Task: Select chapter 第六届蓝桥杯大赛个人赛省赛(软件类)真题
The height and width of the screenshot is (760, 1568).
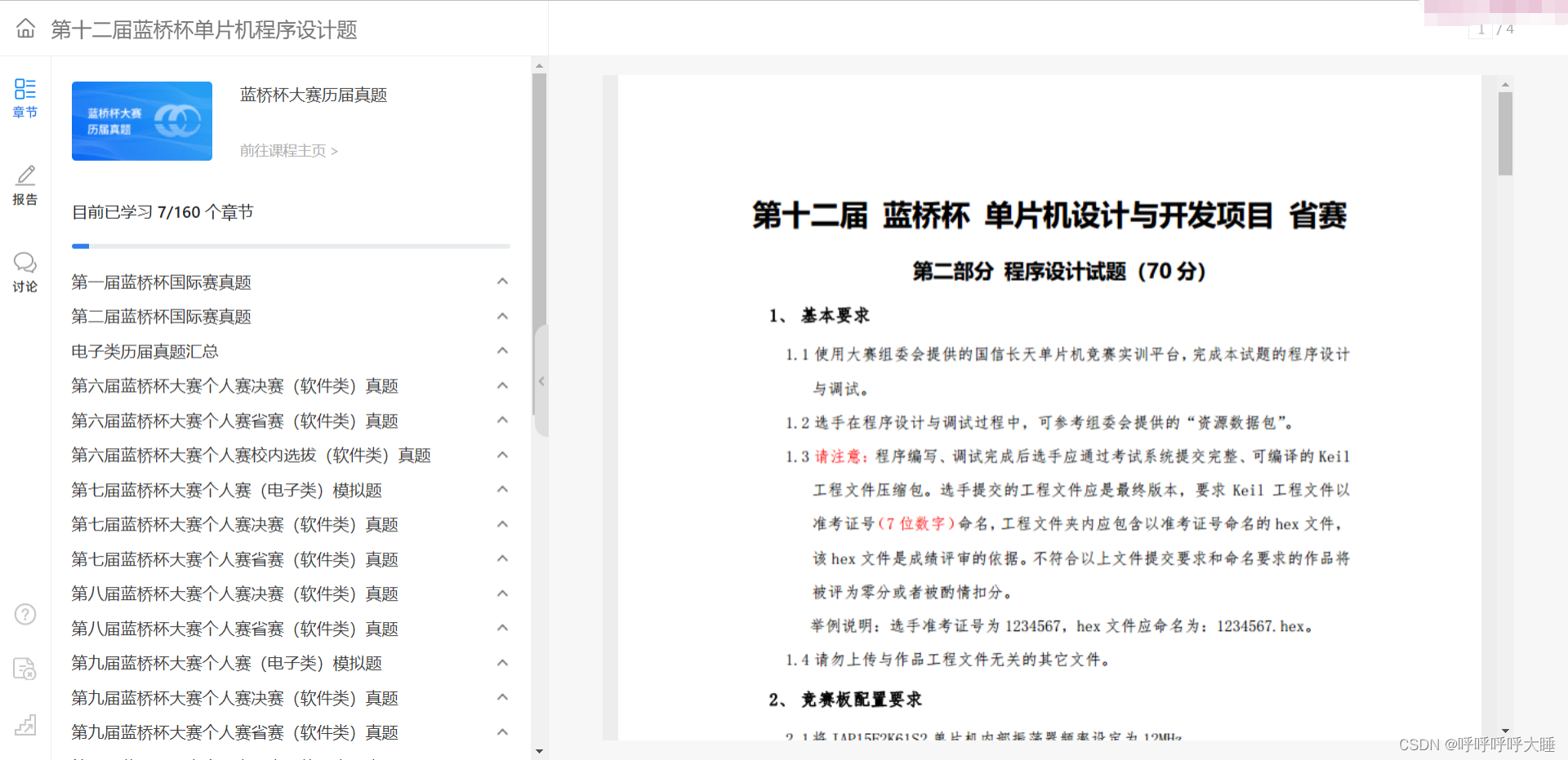Action: click(x=235, y=421)
